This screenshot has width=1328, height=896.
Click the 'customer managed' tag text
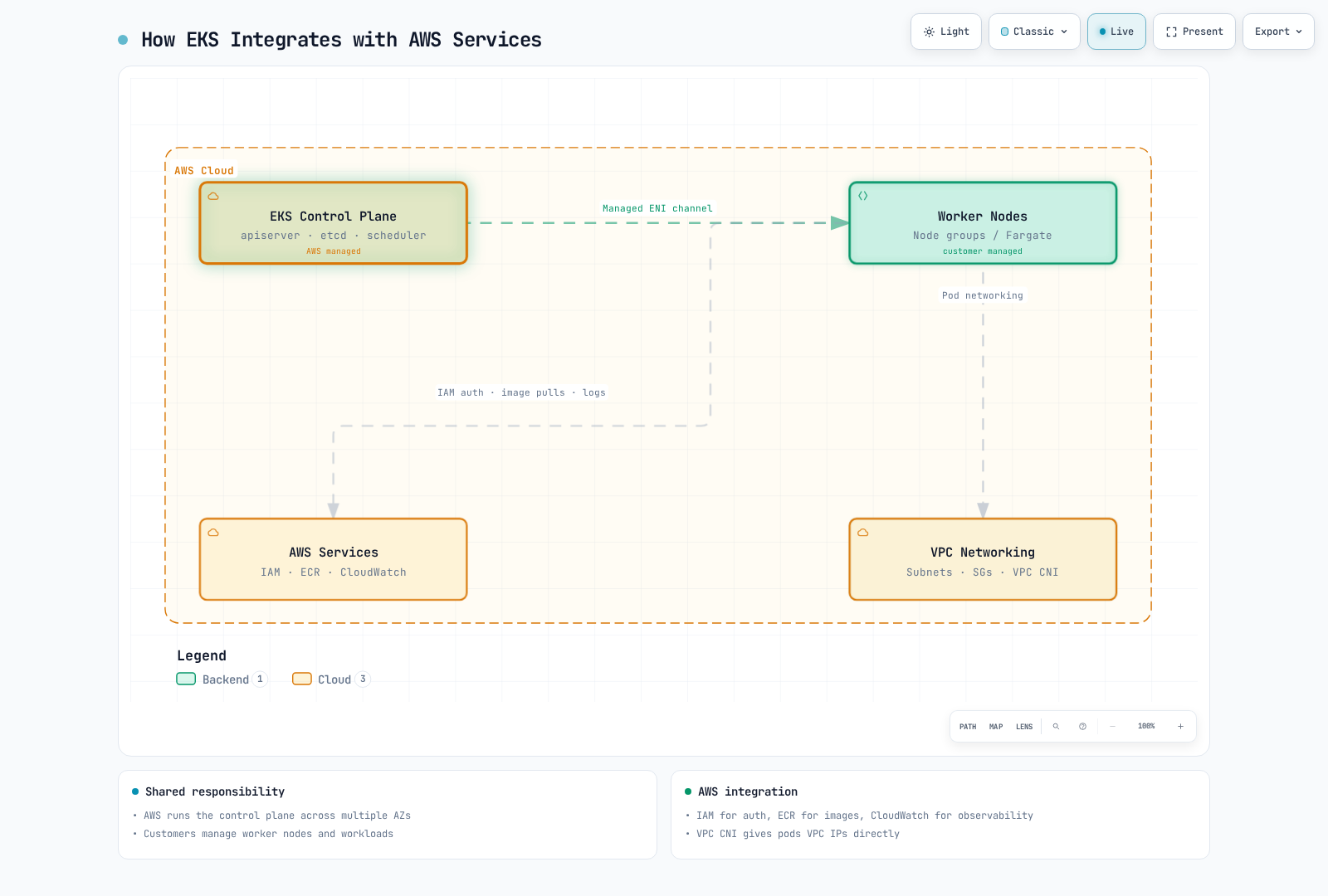[x=983, y=251]
